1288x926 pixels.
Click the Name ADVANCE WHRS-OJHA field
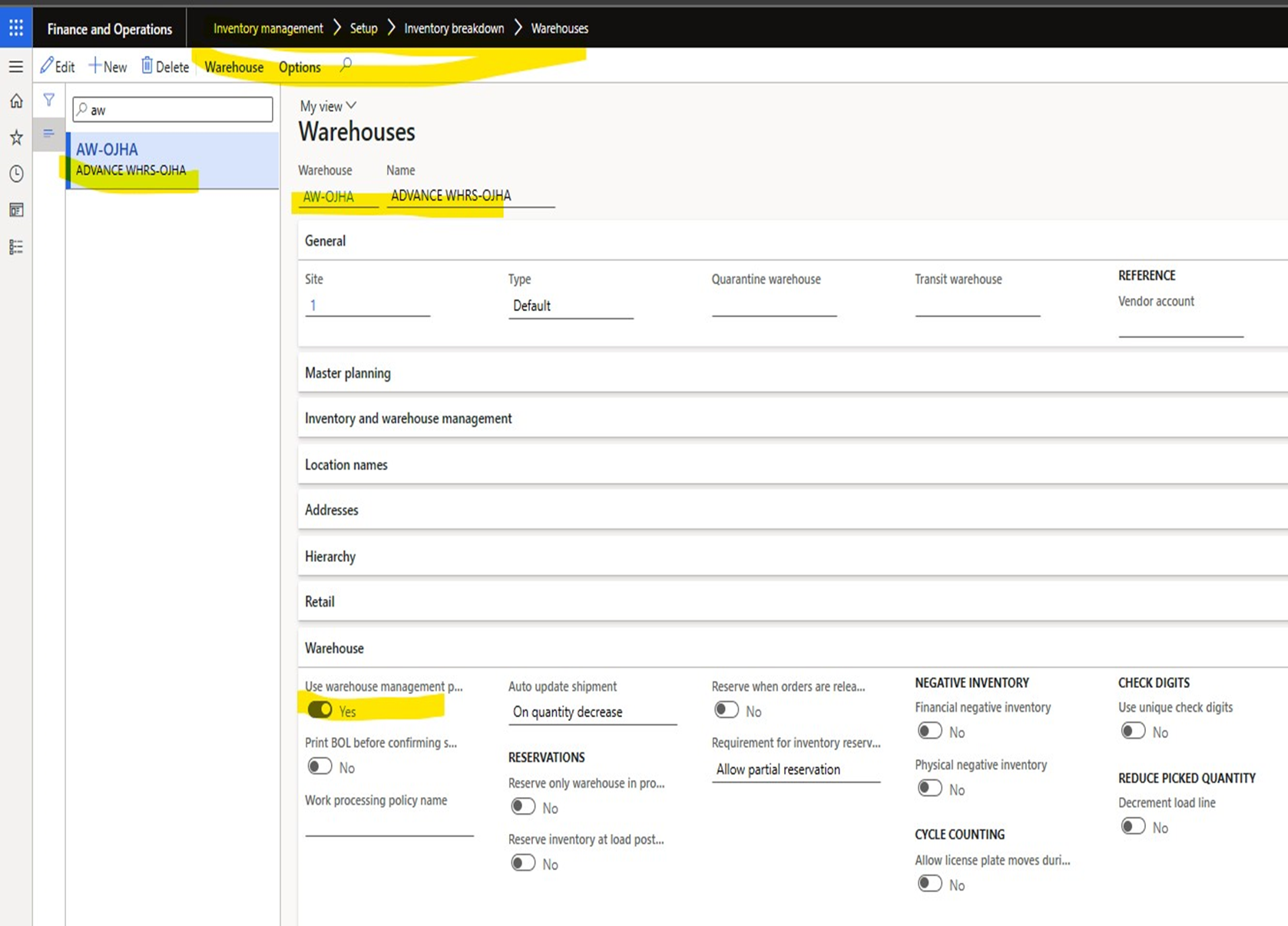click(470, 196)
